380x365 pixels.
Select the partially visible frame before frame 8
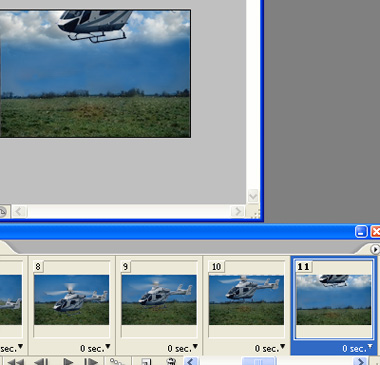(11, 300)
